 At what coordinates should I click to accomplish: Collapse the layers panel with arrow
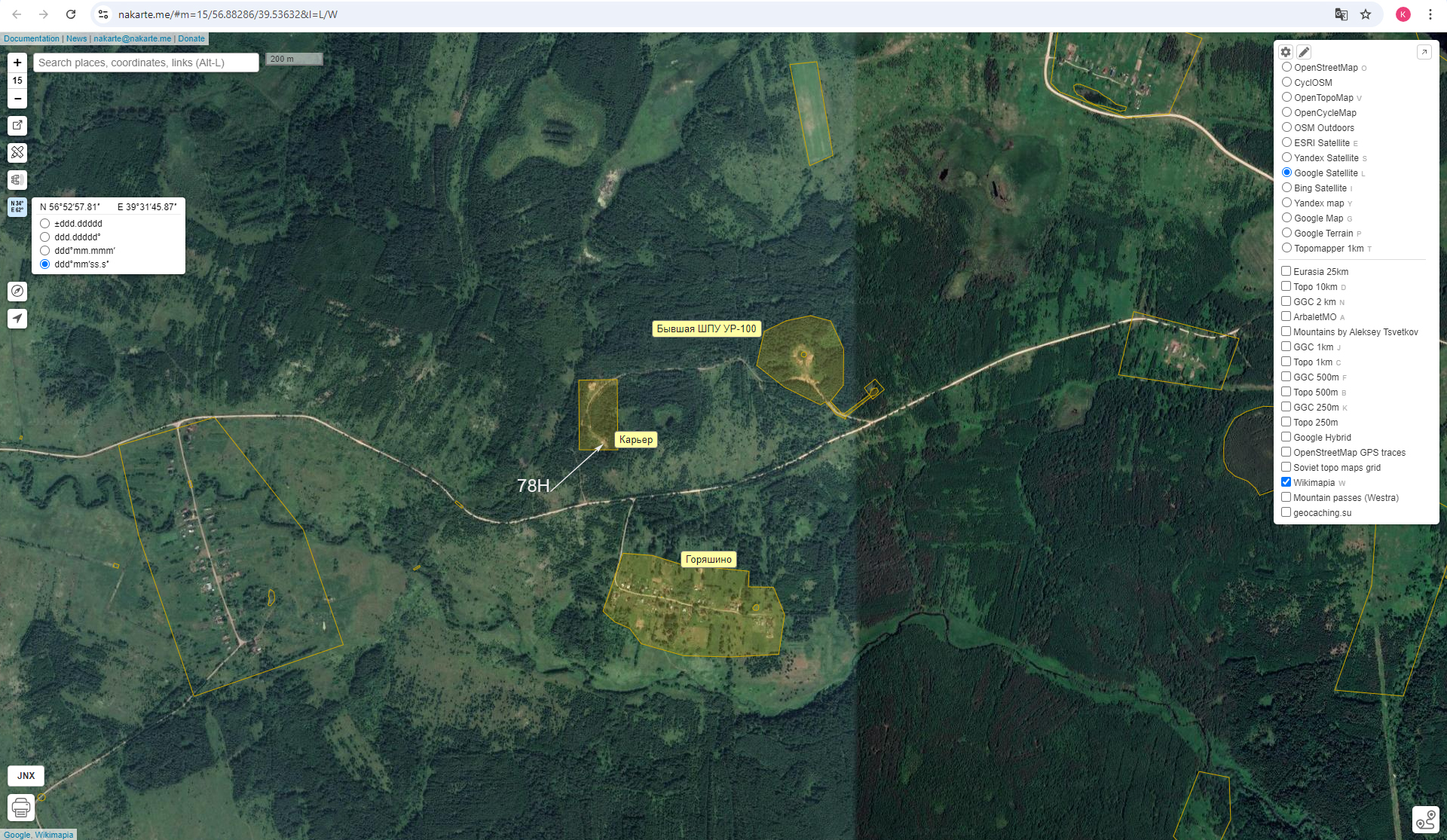1424,52
